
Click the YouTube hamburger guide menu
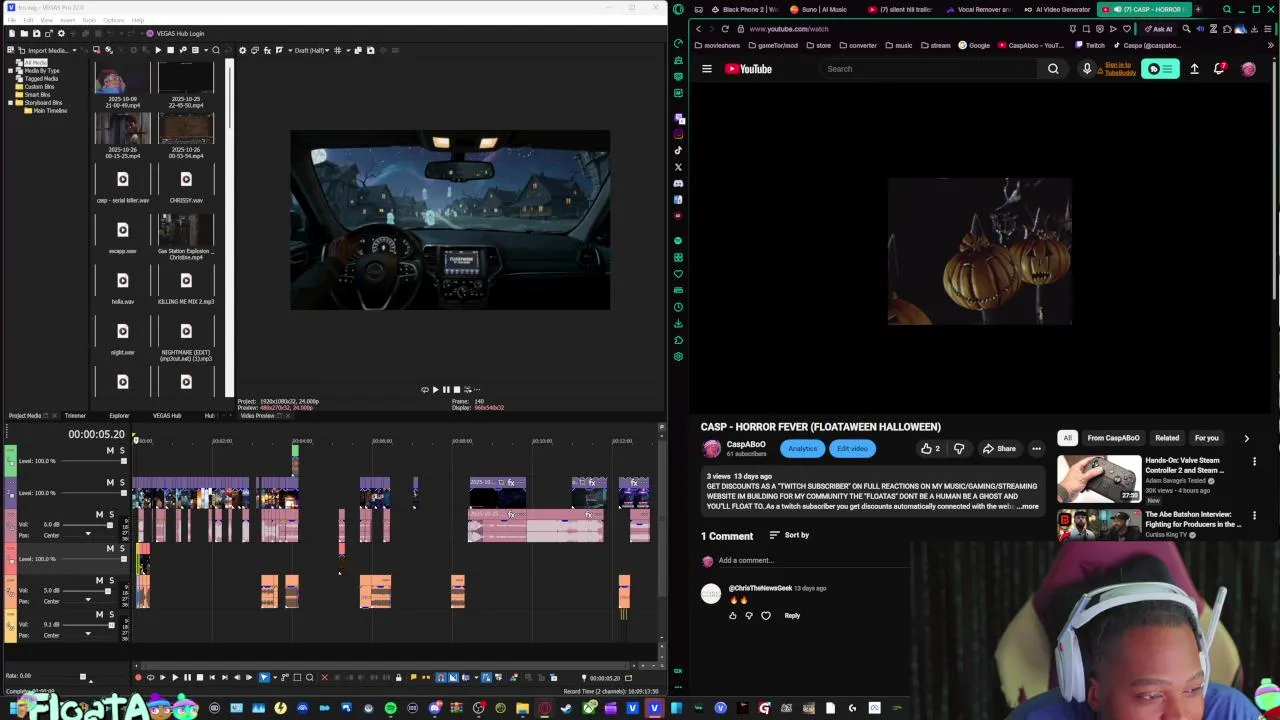pos(707,69)
